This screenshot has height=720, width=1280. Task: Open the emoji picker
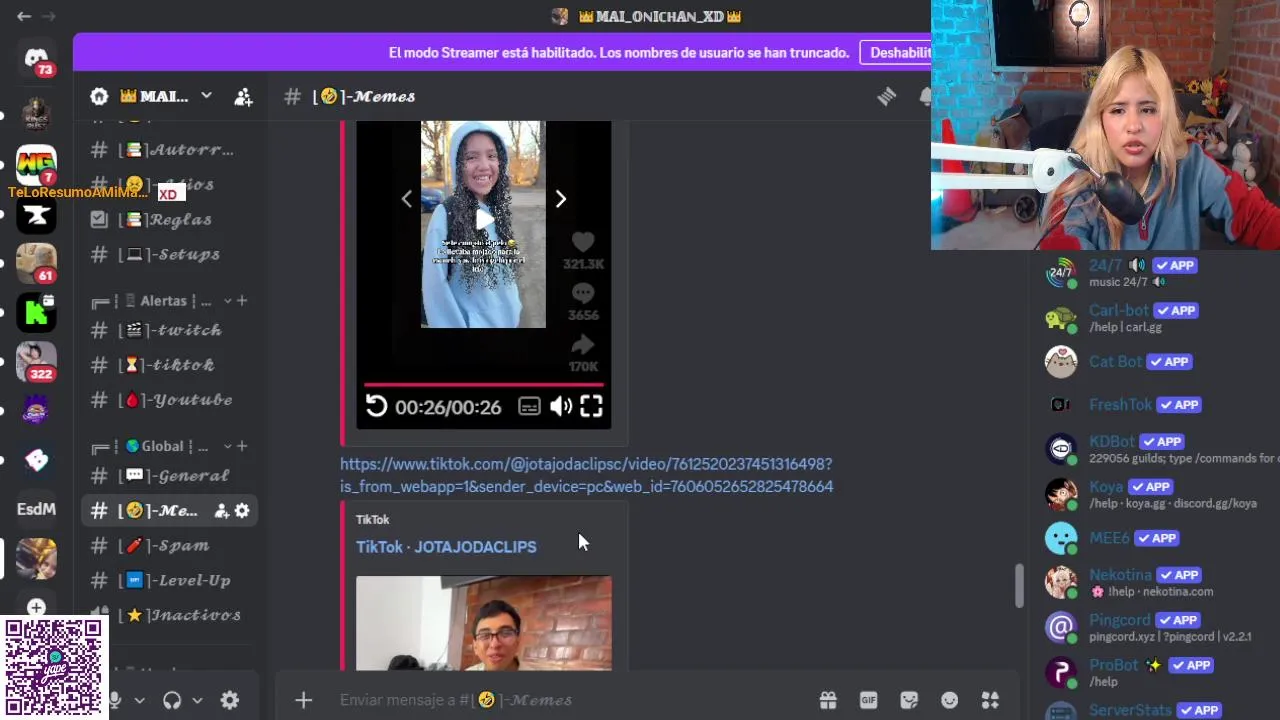point(949,700)
